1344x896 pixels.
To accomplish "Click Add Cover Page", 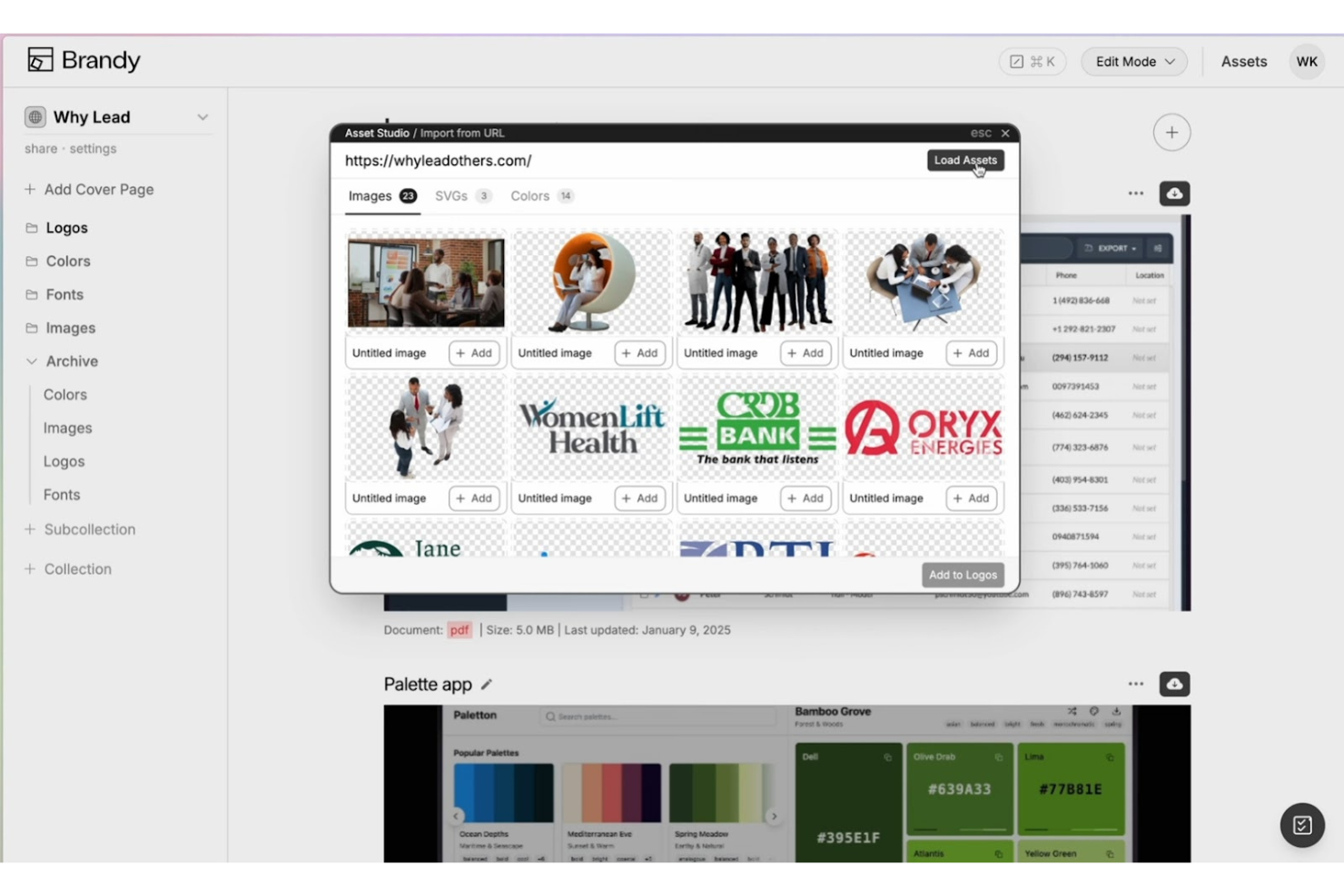I will click(x=89, y=190).
